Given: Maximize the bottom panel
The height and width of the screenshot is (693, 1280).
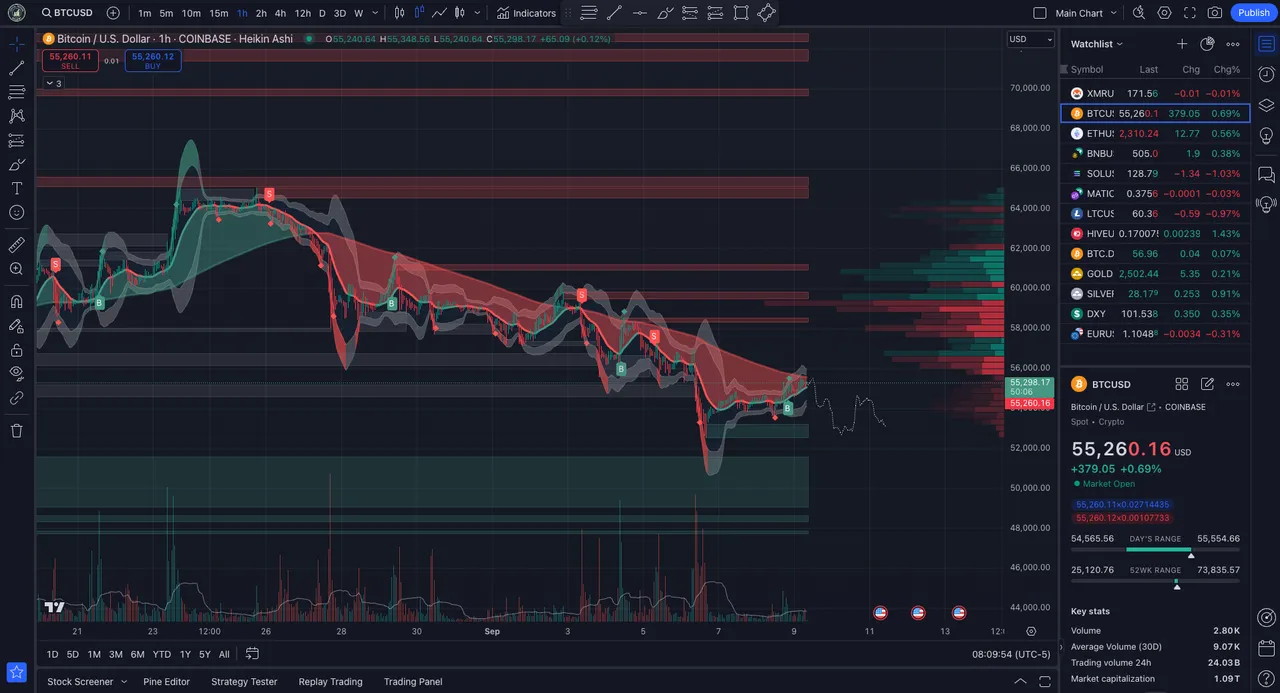Looking at the screenshot, I should (x=1044, y=682).
